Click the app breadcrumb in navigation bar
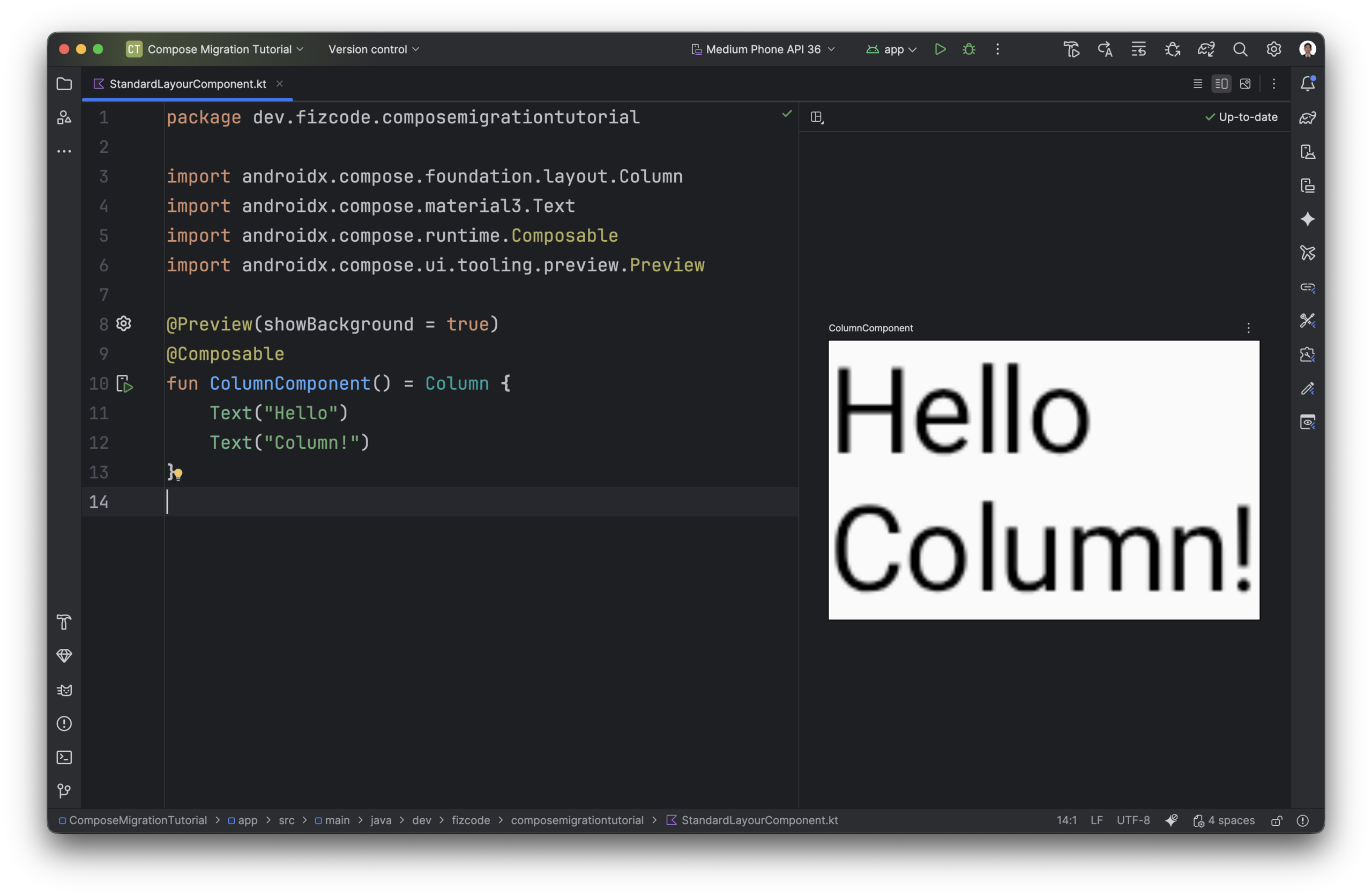Viewport: 1372px width, 896px height. coord(243,820)
